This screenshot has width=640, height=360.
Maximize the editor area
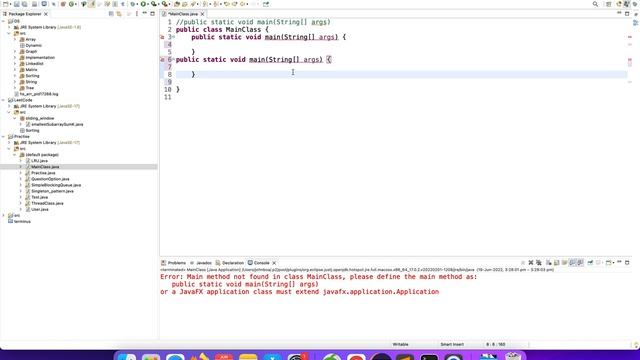pyautogui.click(x=627, y=14)
